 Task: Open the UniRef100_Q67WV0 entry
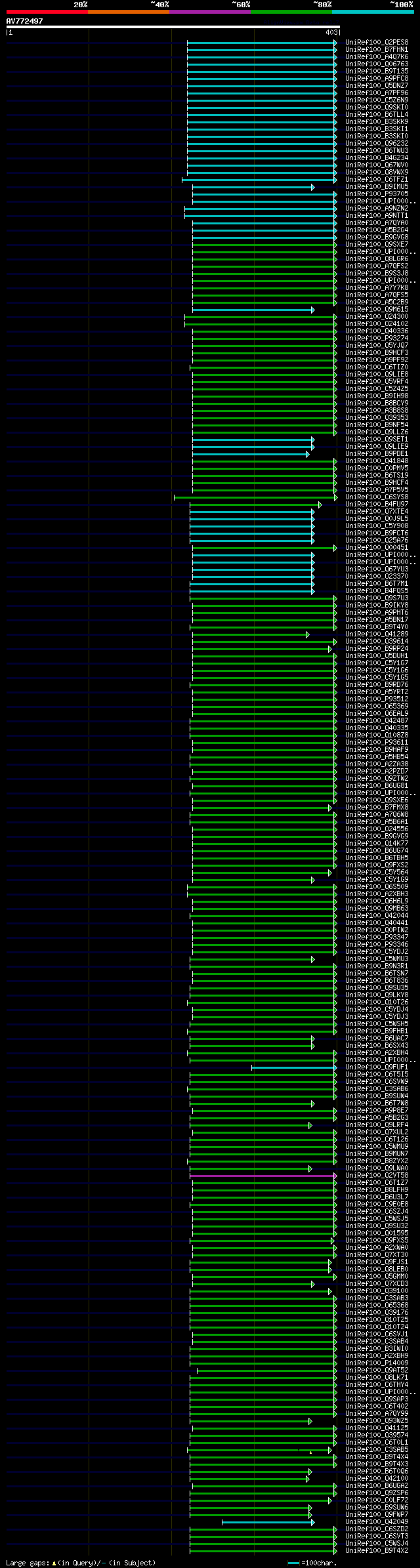tap(377, 165)
